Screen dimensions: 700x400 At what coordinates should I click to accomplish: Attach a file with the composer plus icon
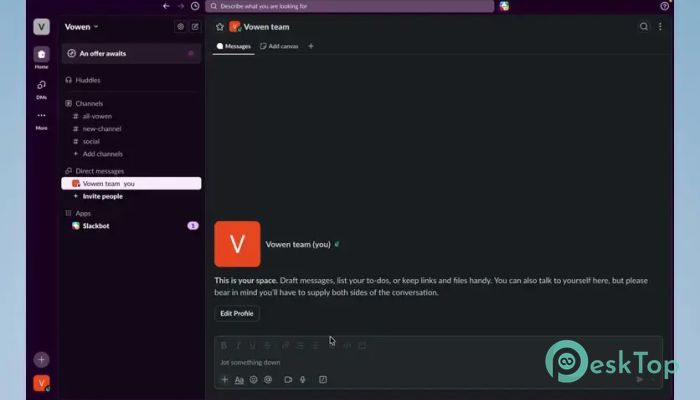(225, 379)
